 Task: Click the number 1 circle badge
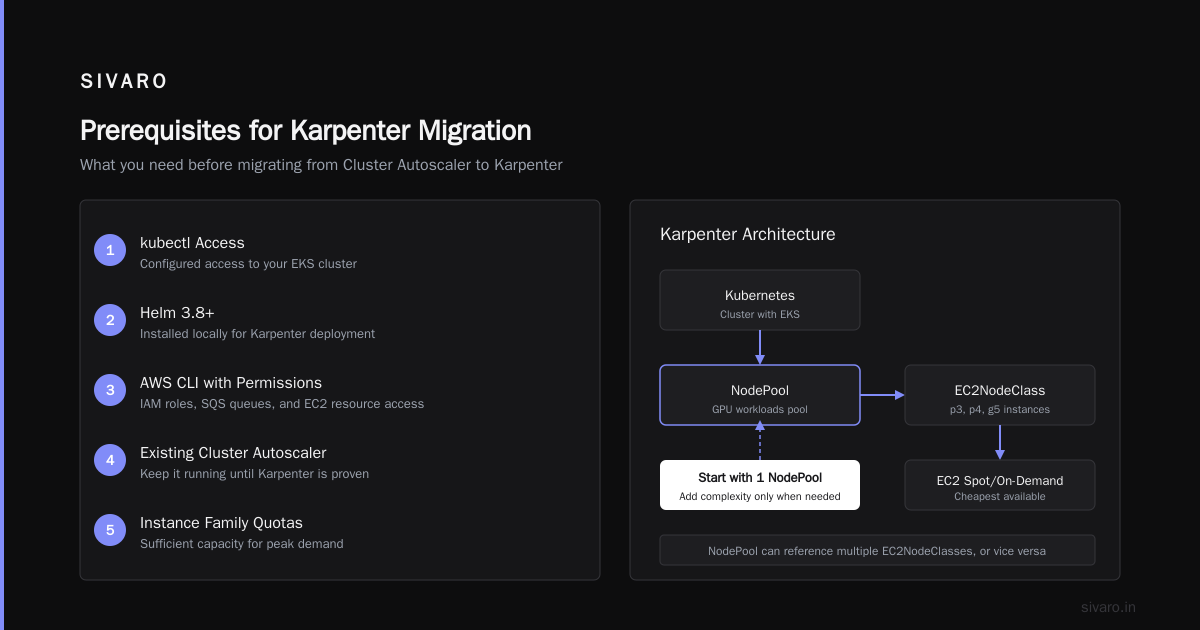tap(110, 250)
